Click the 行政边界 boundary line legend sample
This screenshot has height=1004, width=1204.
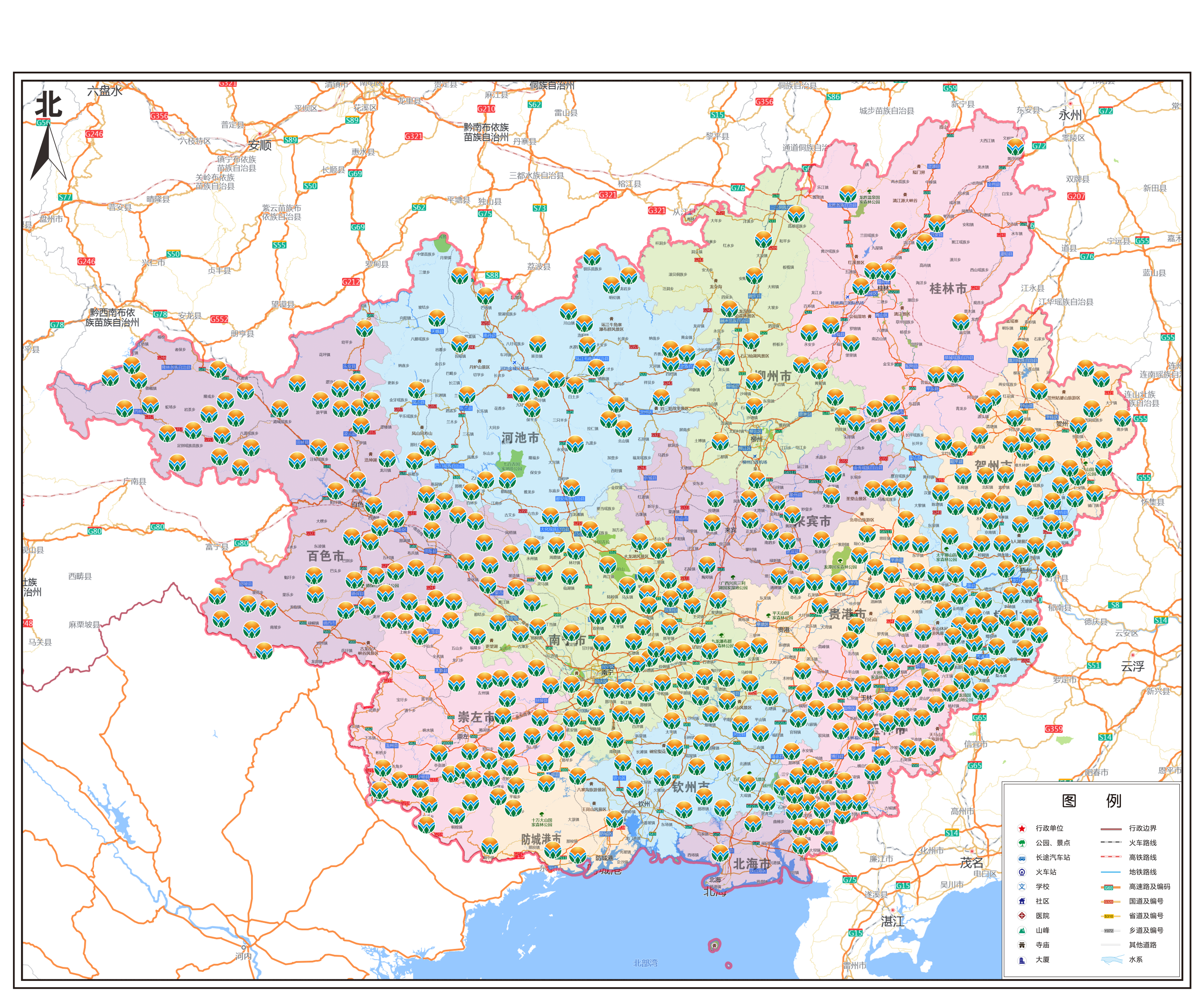pos(1111,829)
